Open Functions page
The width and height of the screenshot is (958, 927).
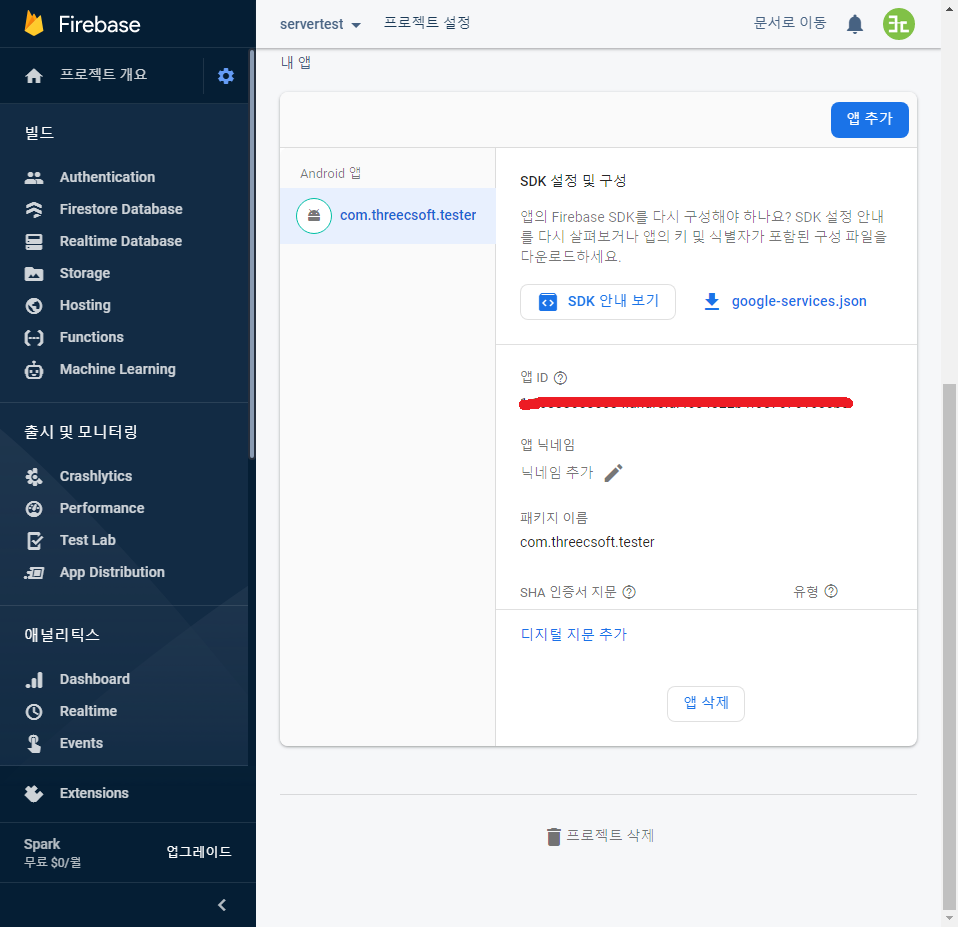point(92,337)
